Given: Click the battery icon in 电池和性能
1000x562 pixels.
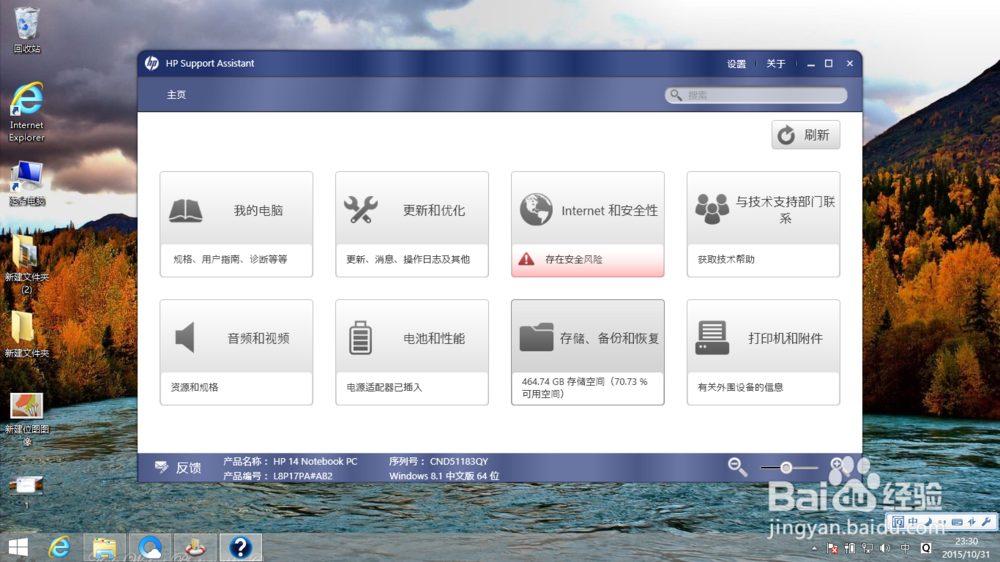Looking at the screenshot, I should (x=360, y=337).
